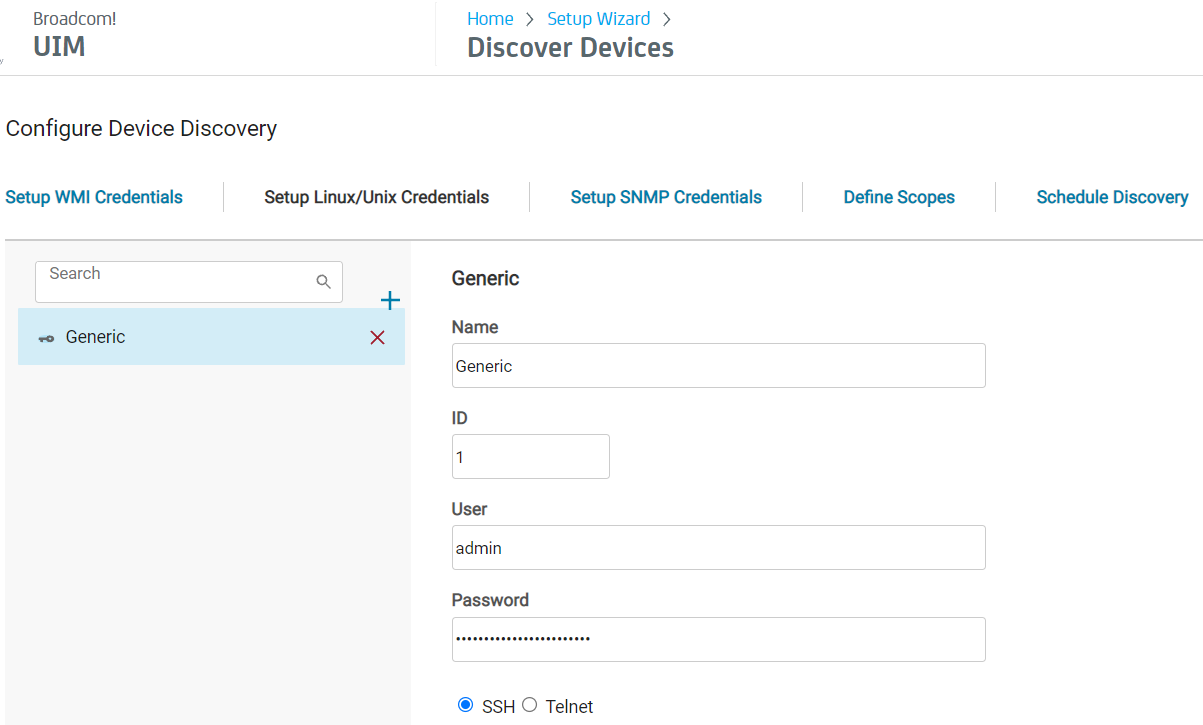Open the Define Scopes tab
The width and height of the screenshot is (1203, 725).
[899, 197]
